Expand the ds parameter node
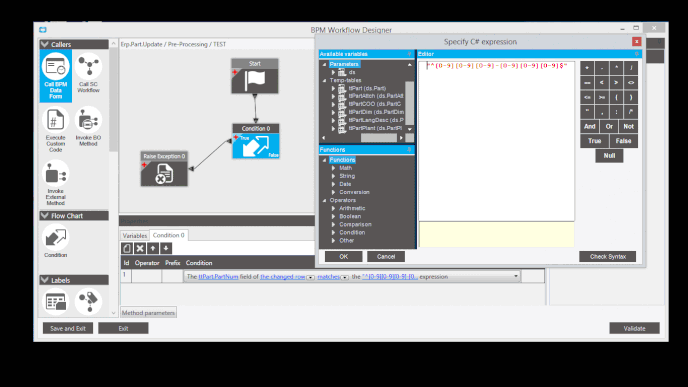This screenshot has width=688, height=387. (333, 72)
